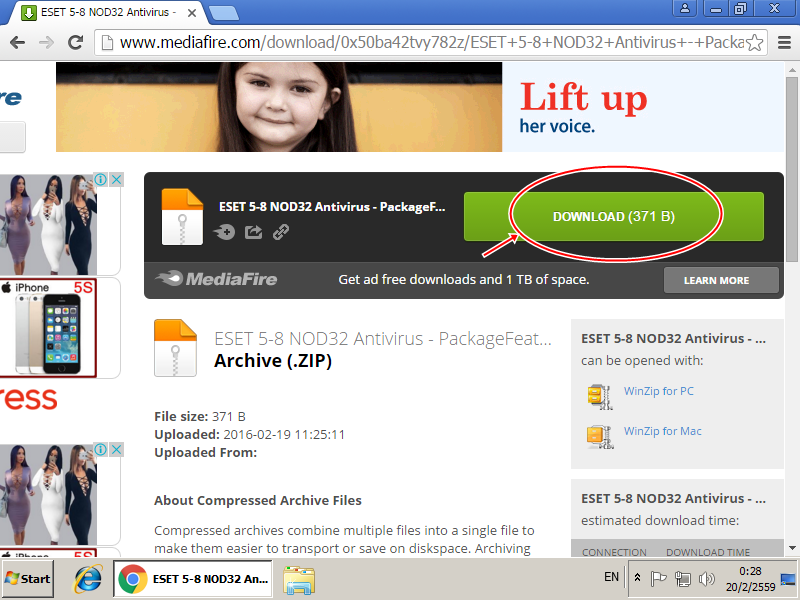Close the top fashion dress ad
Image resolution: width=800 pixels, height=600 pixels.
pos(117,180)
